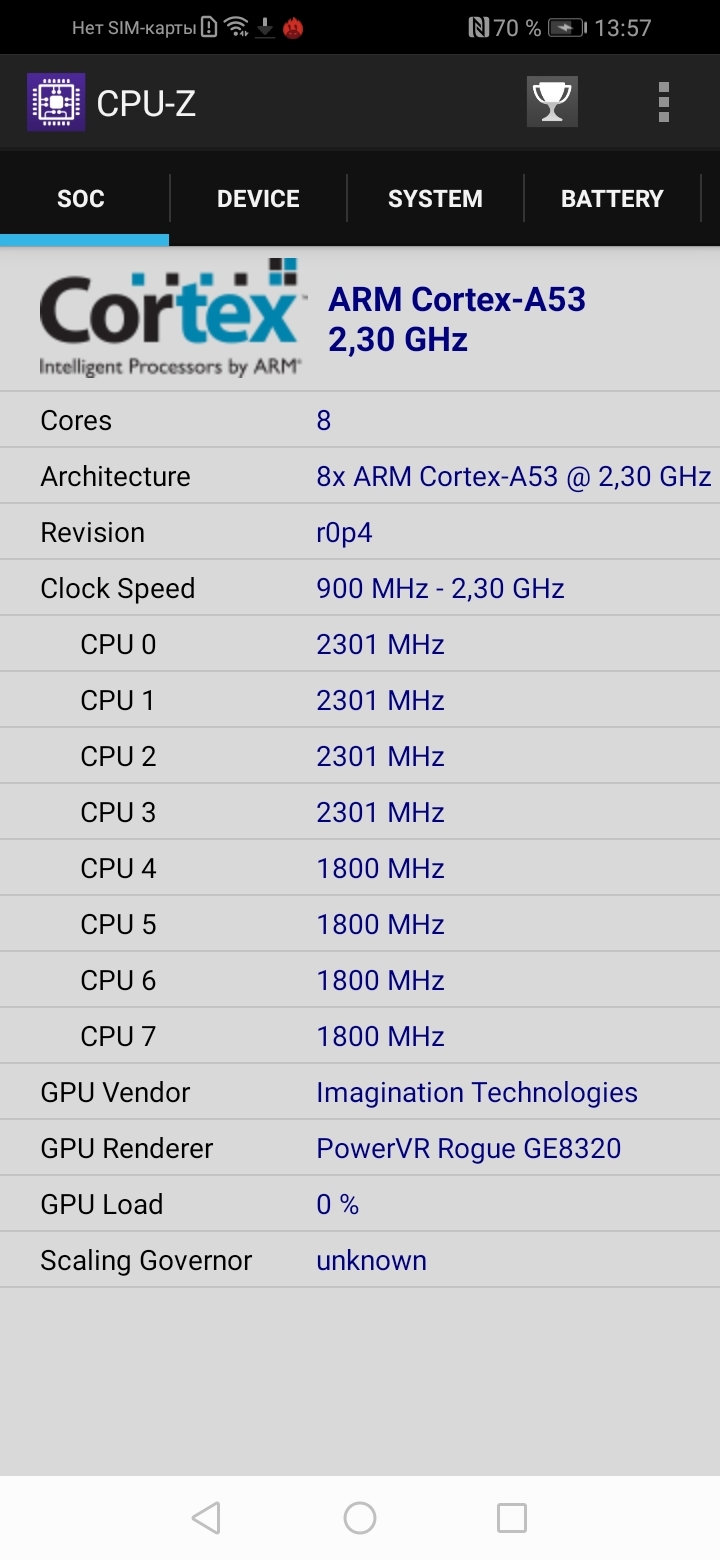Open the SYSTEM tab
Image resolution: width=720 pixels, height=1560 pixels.
pos(435,198)
